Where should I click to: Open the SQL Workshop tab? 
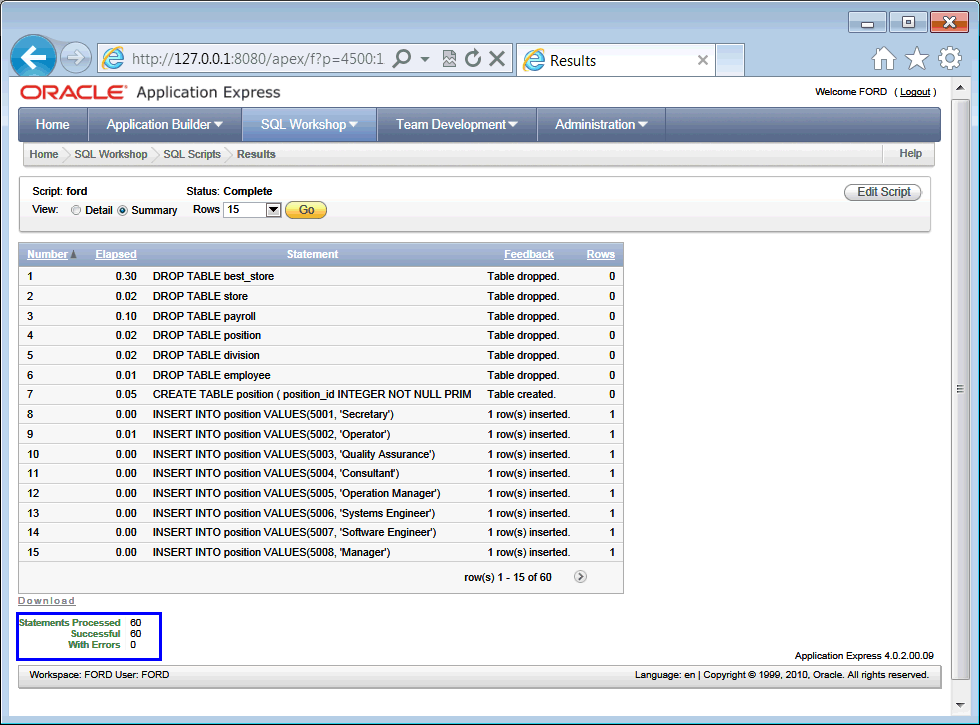(x=309, y=124)
